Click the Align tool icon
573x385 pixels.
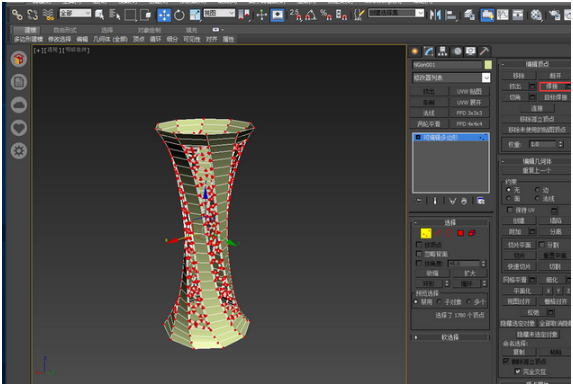[x=452, y=15]
